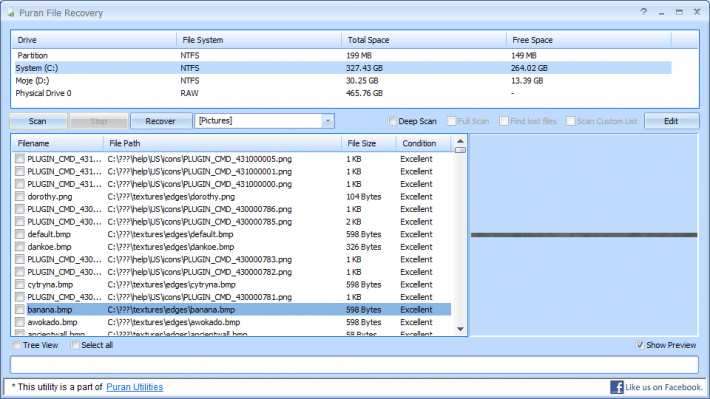
Task: Click the file list scroll up arrow
Action: (x=460, y=141)
